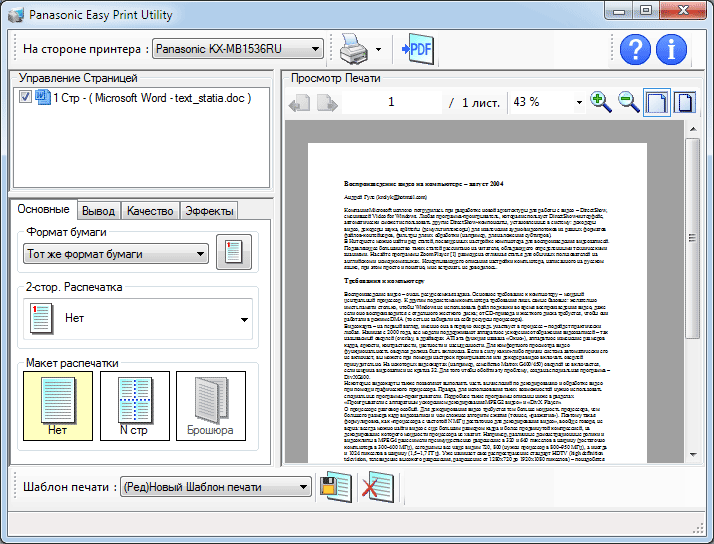The height and width of the screenshot is (544, 714).
Task: Click the document page in print preview
Action: click(x=477, y=303)
